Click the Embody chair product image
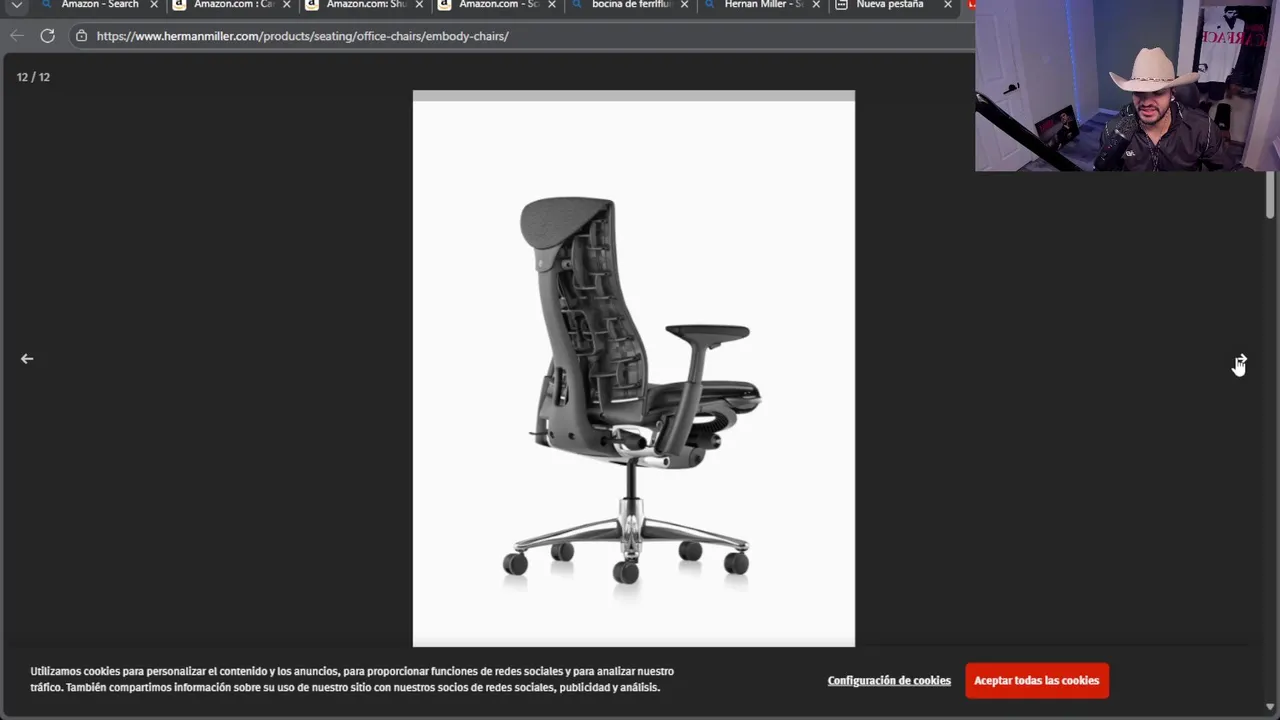1280x720 pixels. click(x=634, y=370)
